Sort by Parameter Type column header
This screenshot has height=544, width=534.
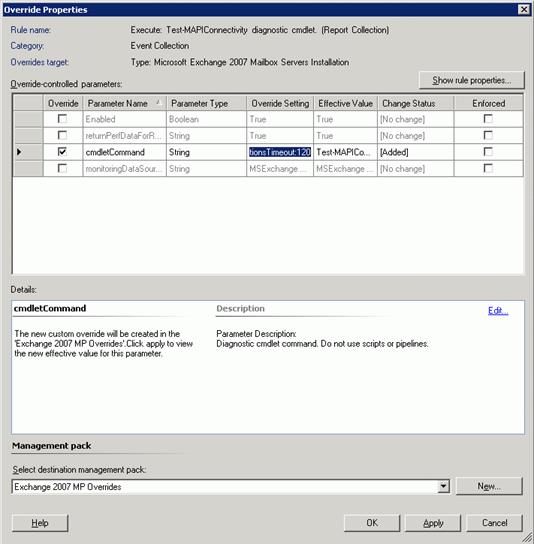pos(206,103)
